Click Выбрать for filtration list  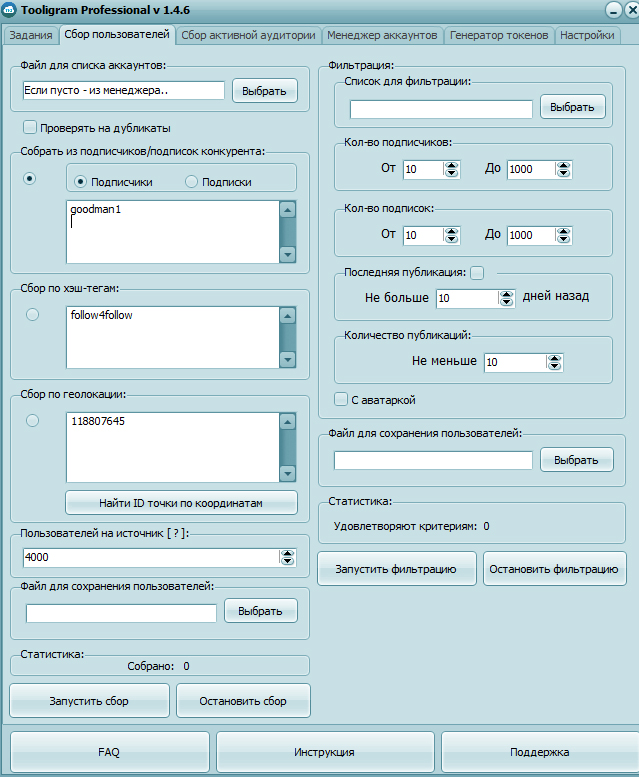tap(573, 107)
